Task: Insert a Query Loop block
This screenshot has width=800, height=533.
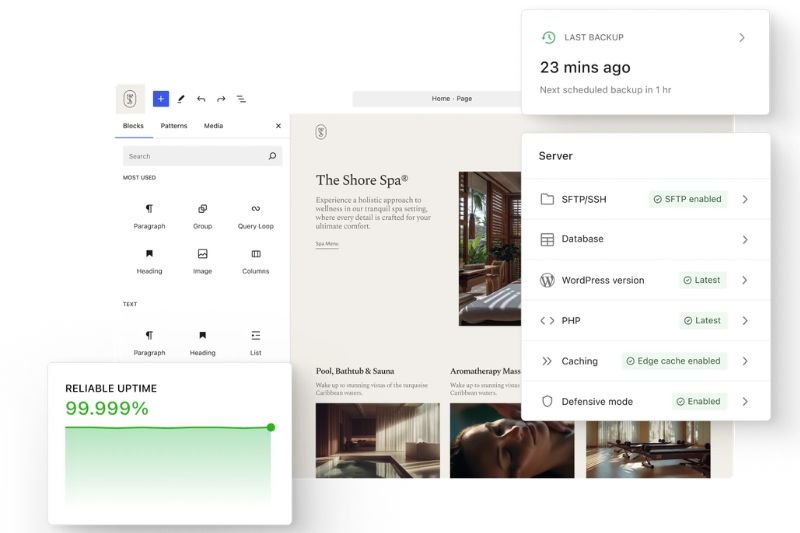Action: [x=255, y=215]
